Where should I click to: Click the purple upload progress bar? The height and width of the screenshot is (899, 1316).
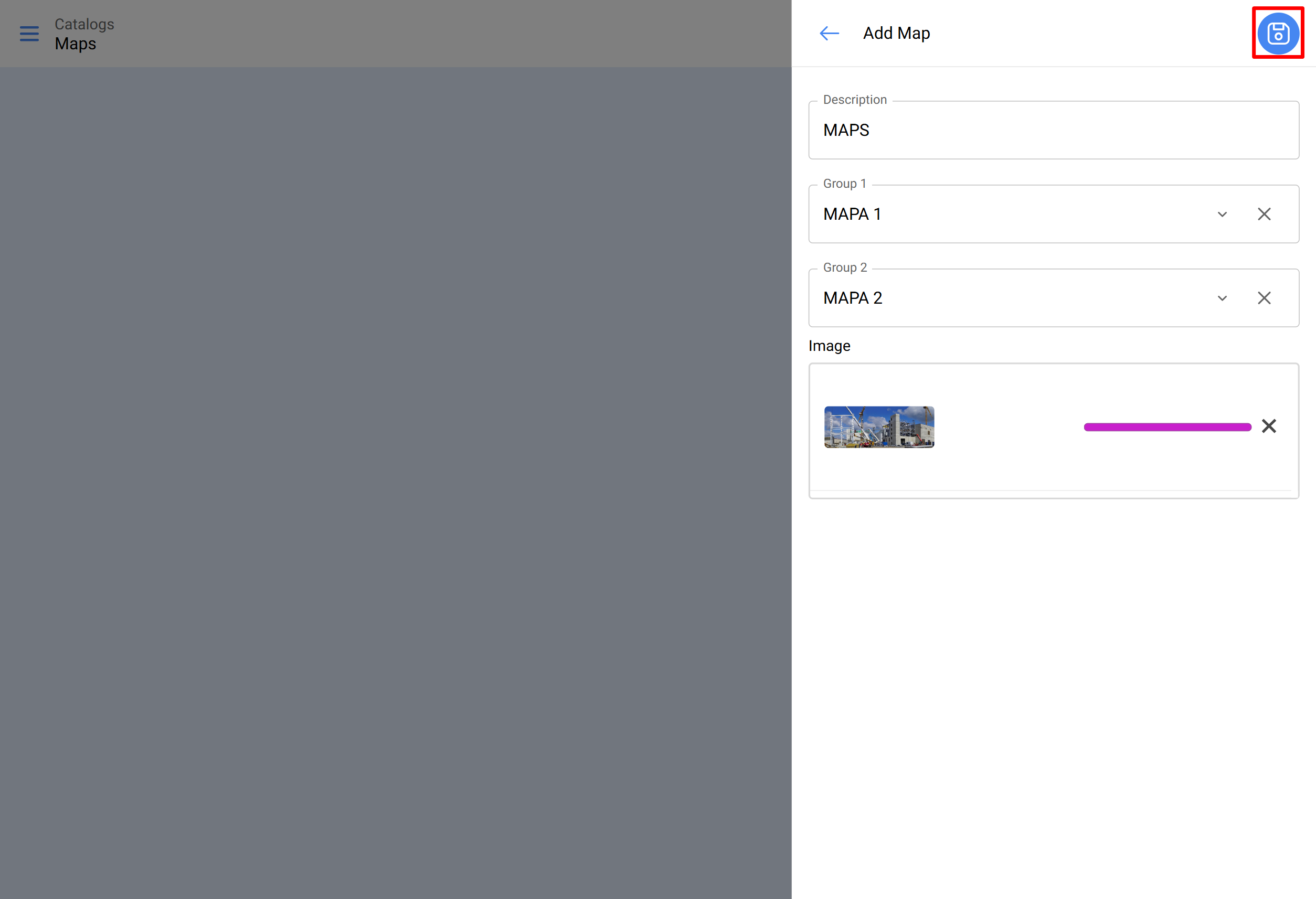point(1167,427)
